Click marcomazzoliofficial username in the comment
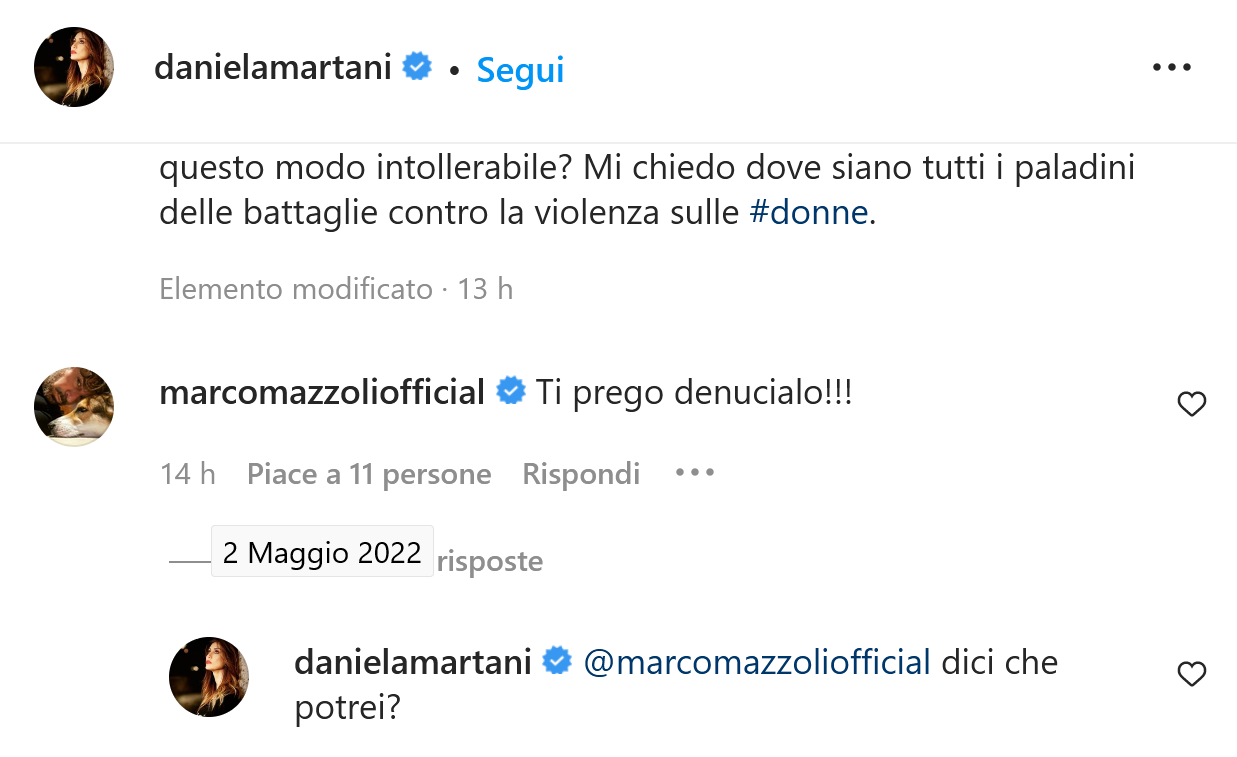The width and height of the screenshot is (1237, 757). (322, 392)
